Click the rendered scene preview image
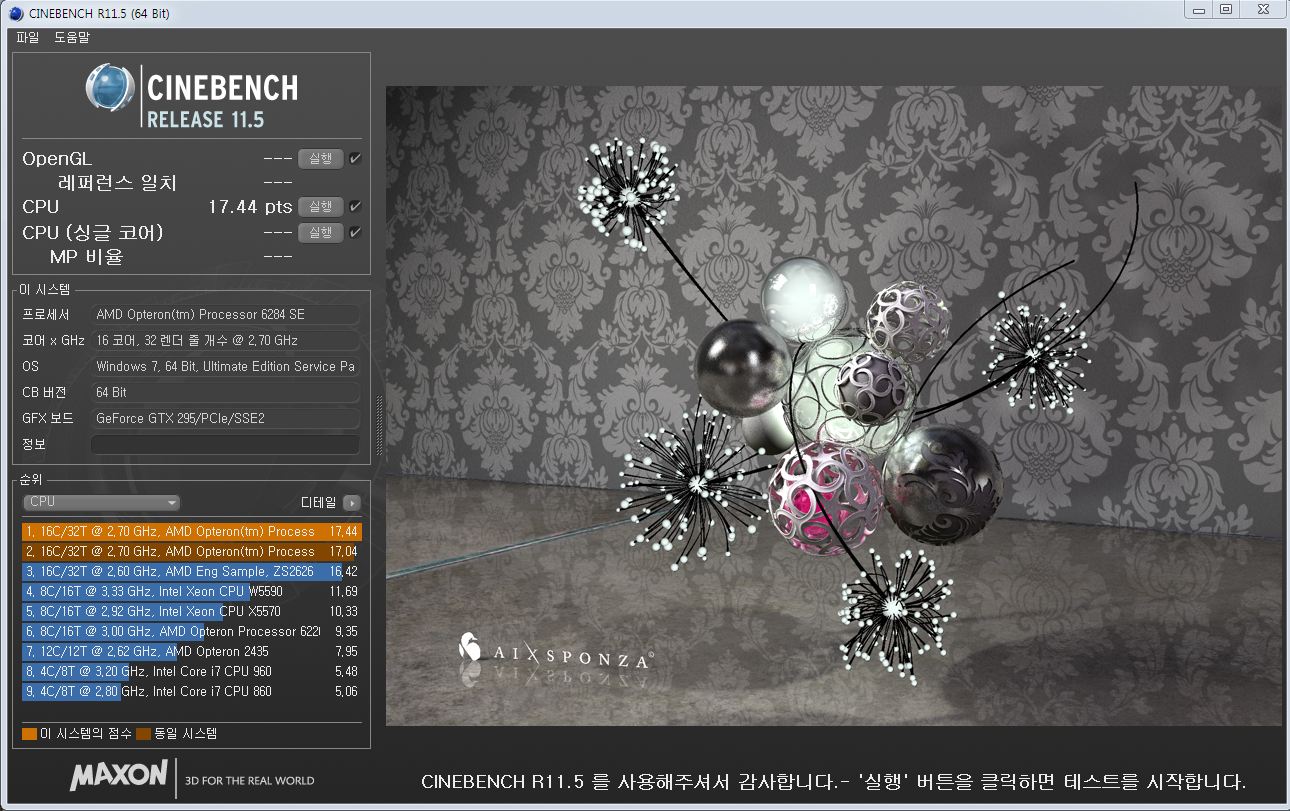The width and height of the screenshot is (1290, 811). (x=834, y=405)
